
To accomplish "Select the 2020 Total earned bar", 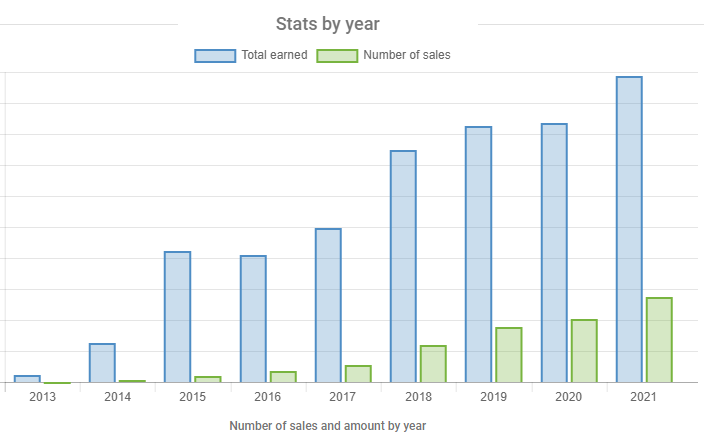I will click(554, 253).
